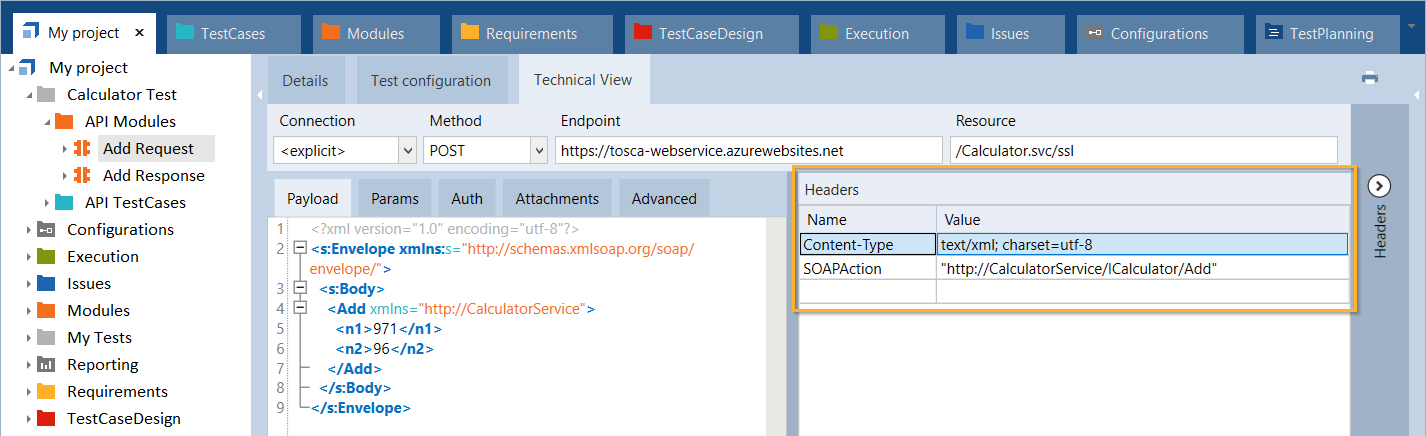Viewport: 1426px width, 436px height.
Task: Click the Add Request module icon
Action: [x=82, y=149]
